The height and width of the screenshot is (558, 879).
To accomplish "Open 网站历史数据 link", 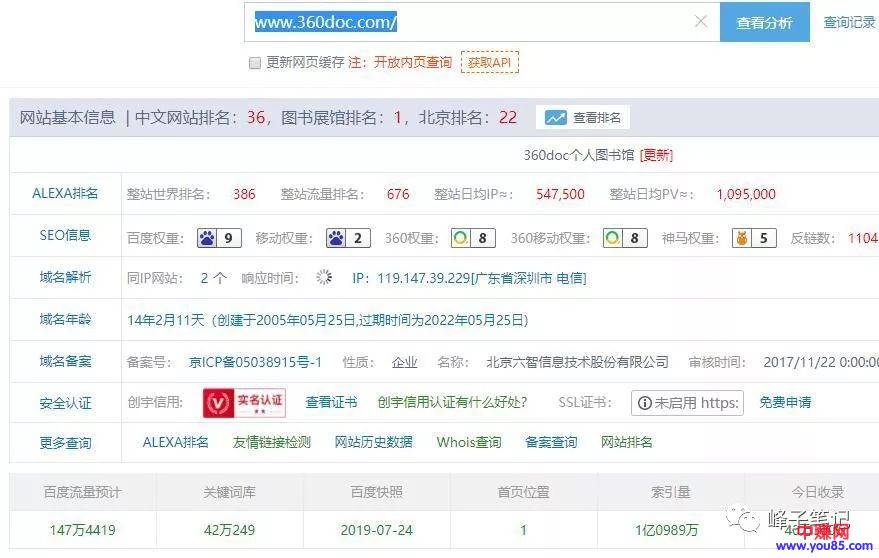I will coord(373,442).
